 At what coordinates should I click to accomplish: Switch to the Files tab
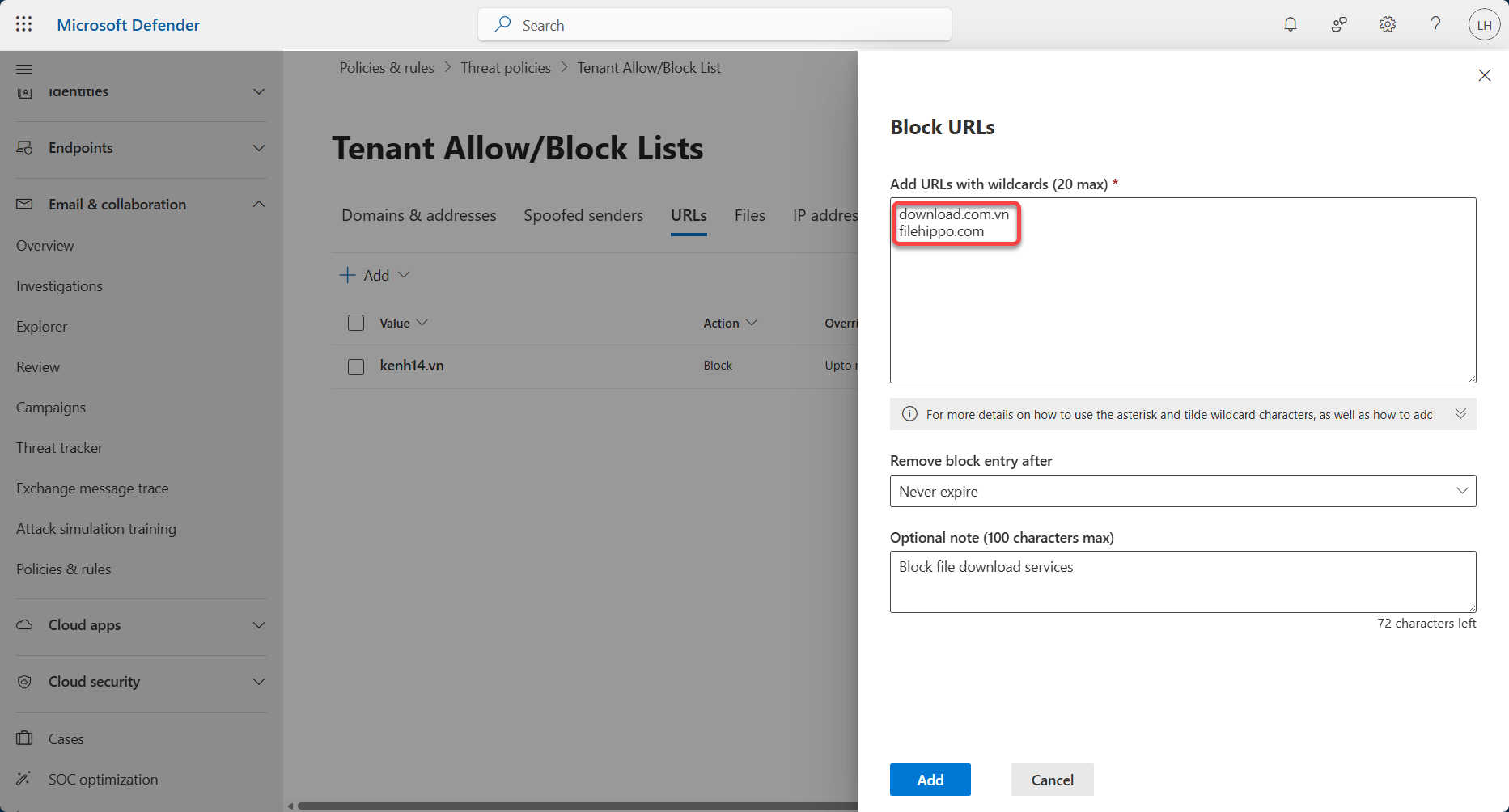[749, 215]
